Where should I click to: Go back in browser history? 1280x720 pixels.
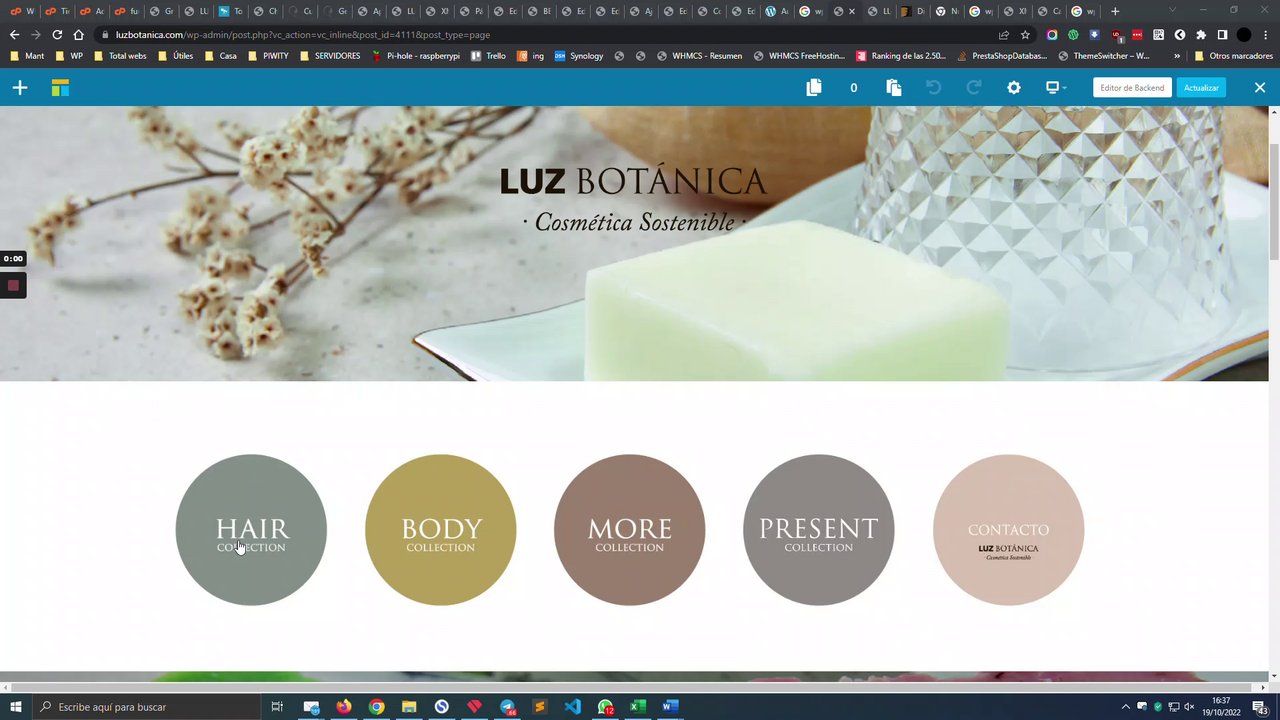pyautogui.click(x=14, y=34)
